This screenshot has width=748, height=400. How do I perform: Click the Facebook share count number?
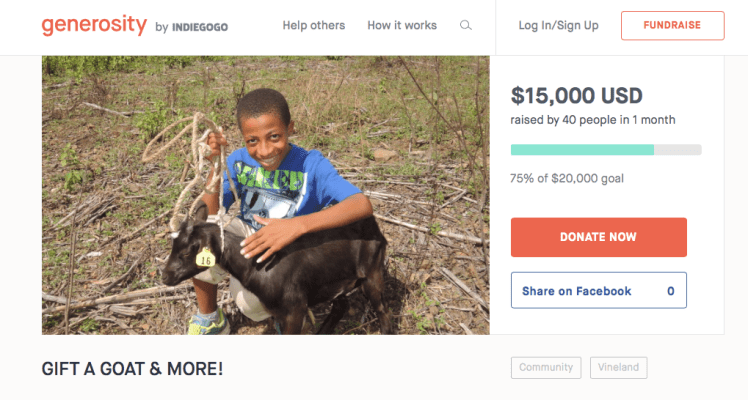point(670,291)
